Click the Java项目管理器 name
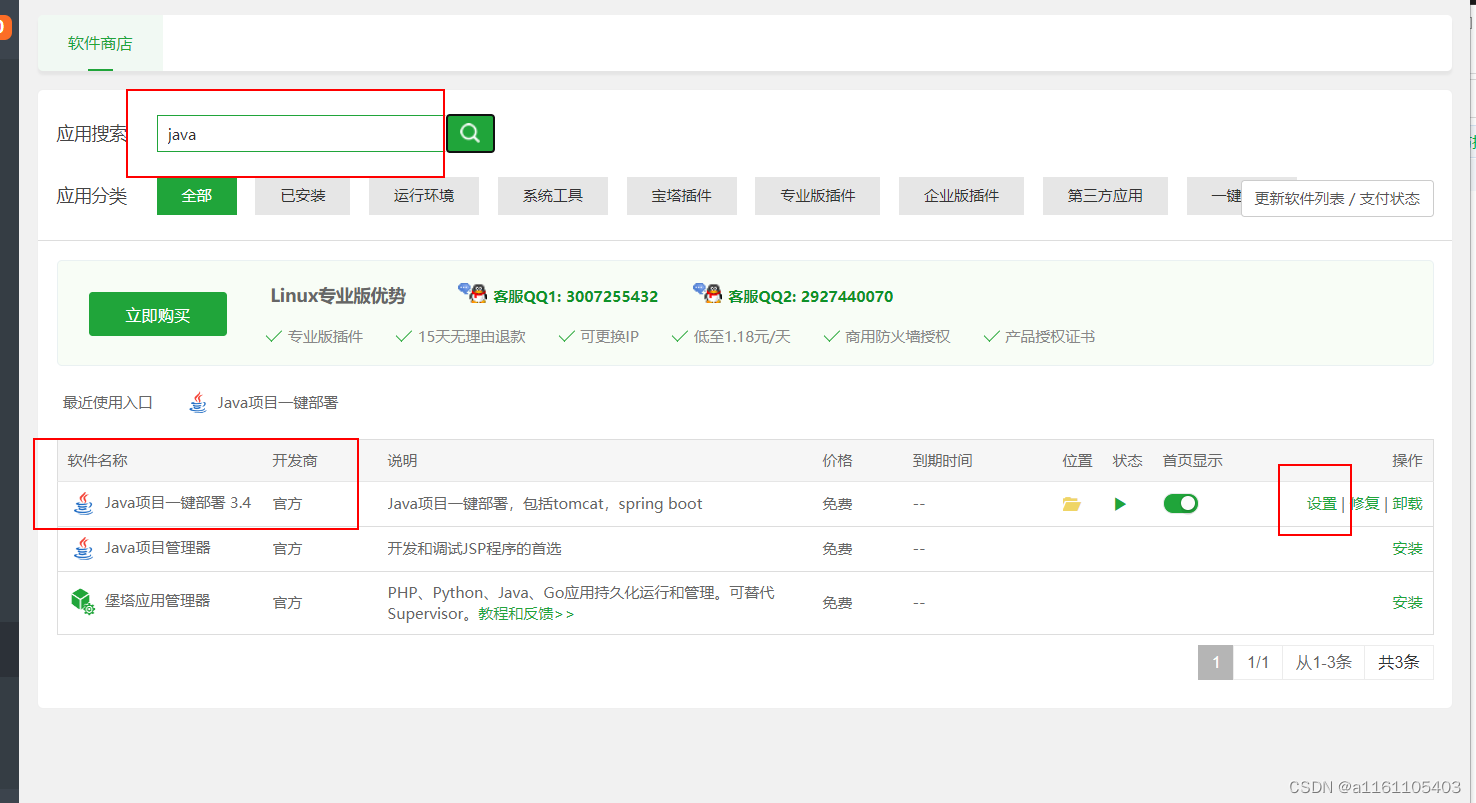The width and height of the screenshot is (1476, 803). coord(158,548)
